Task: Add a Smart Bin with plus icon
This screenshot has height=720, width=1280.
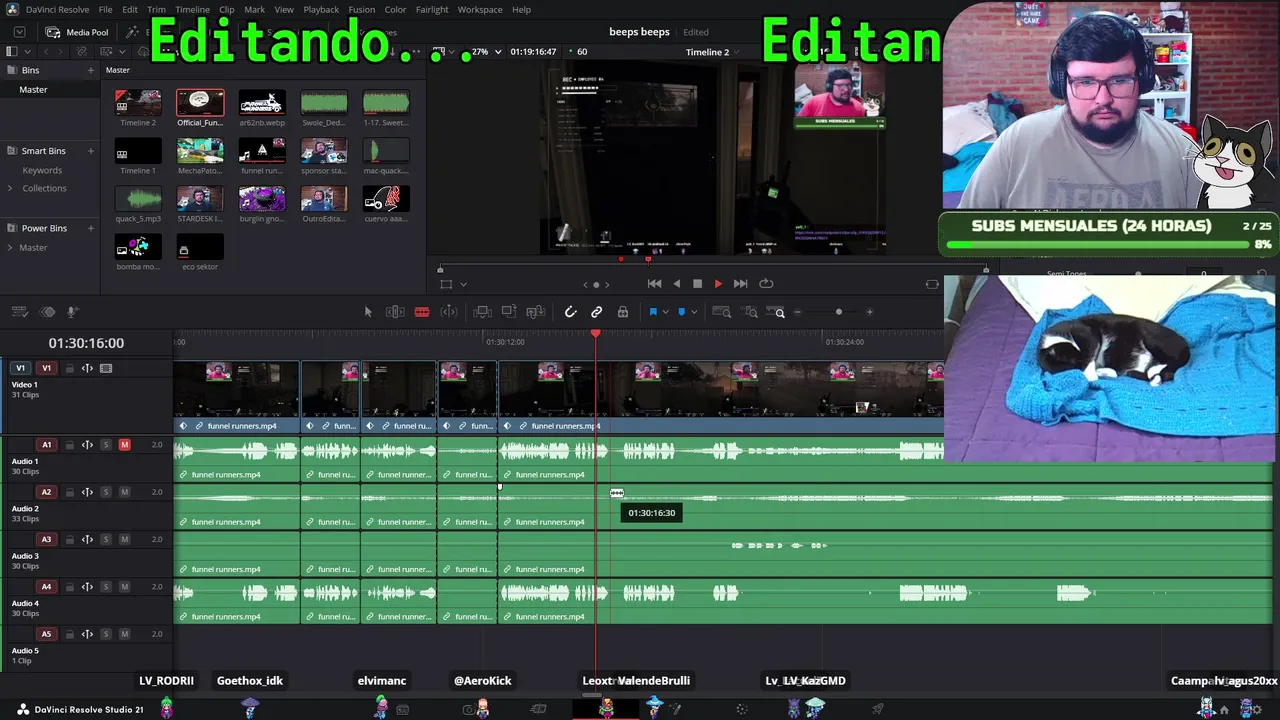Action: click(x=91, y=151)
